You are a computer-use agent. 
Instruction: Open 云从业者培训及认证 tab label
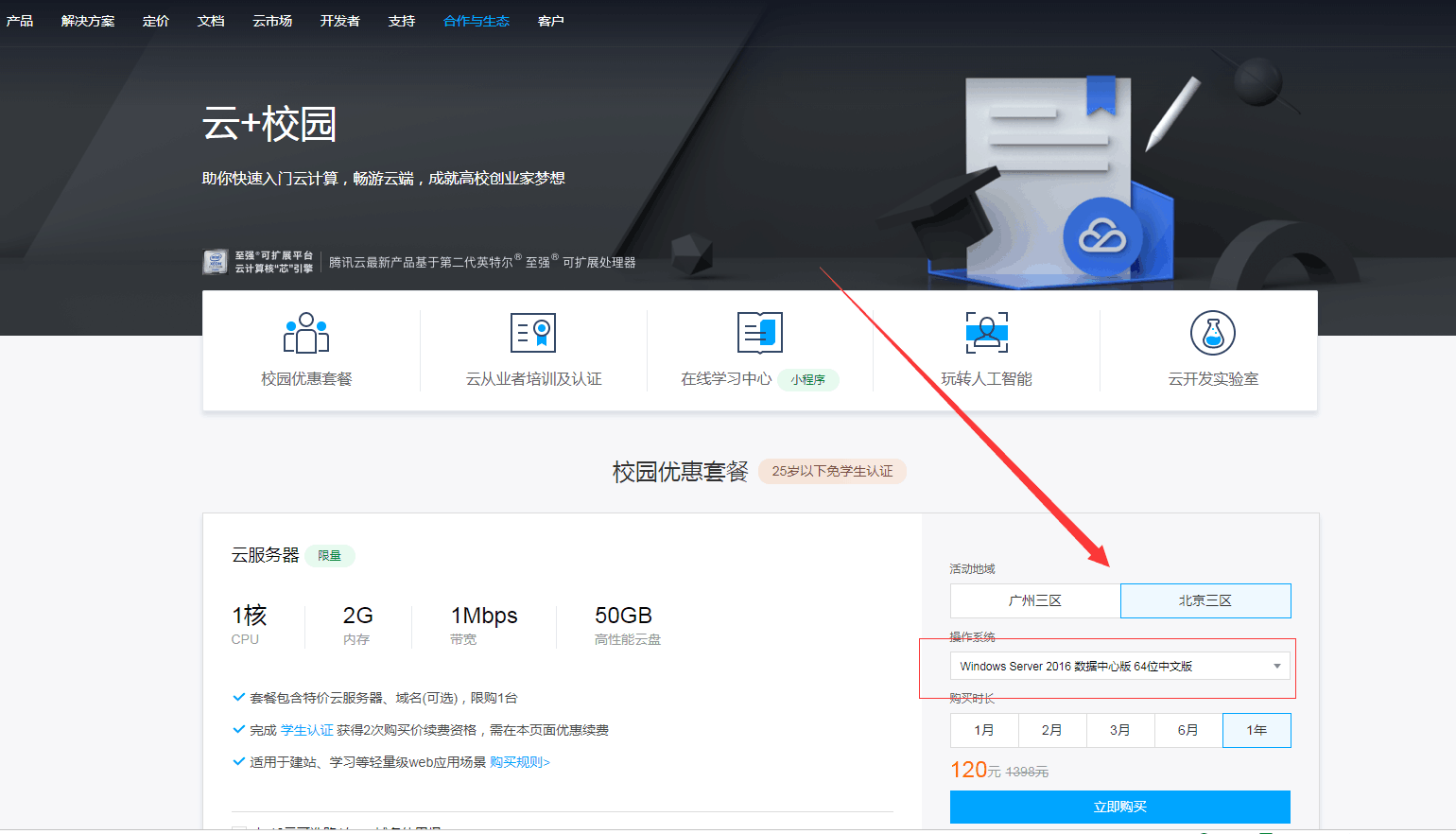click(533, 379)
